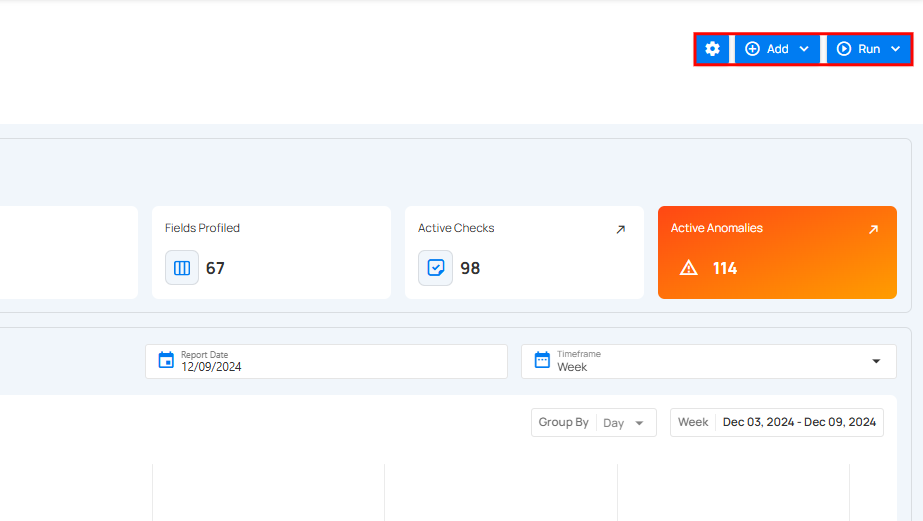The width and height of the screenshot is (923, 521).
Task: Click the plus circle icon on Add
Action: tap(752, 49)
